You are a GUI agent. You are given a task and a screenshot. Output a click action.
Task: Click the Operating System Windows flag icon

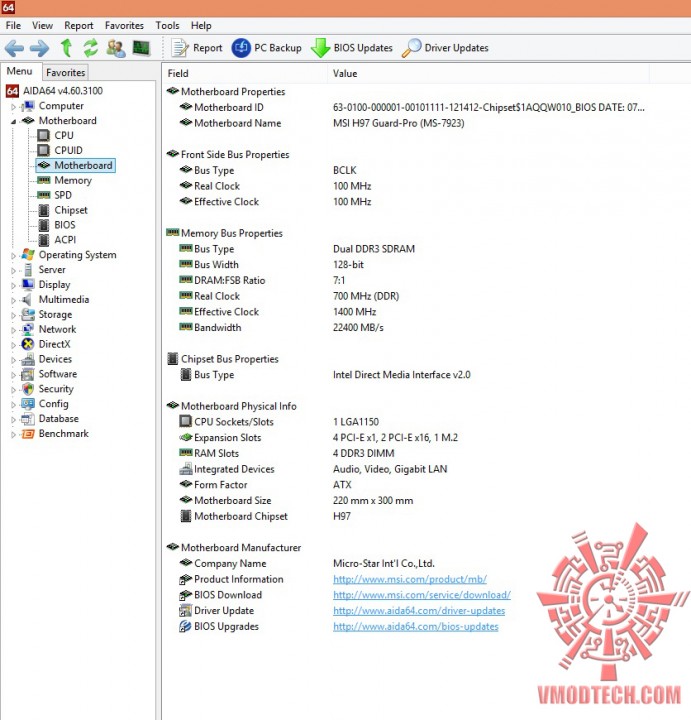click(x=28, y=255)
